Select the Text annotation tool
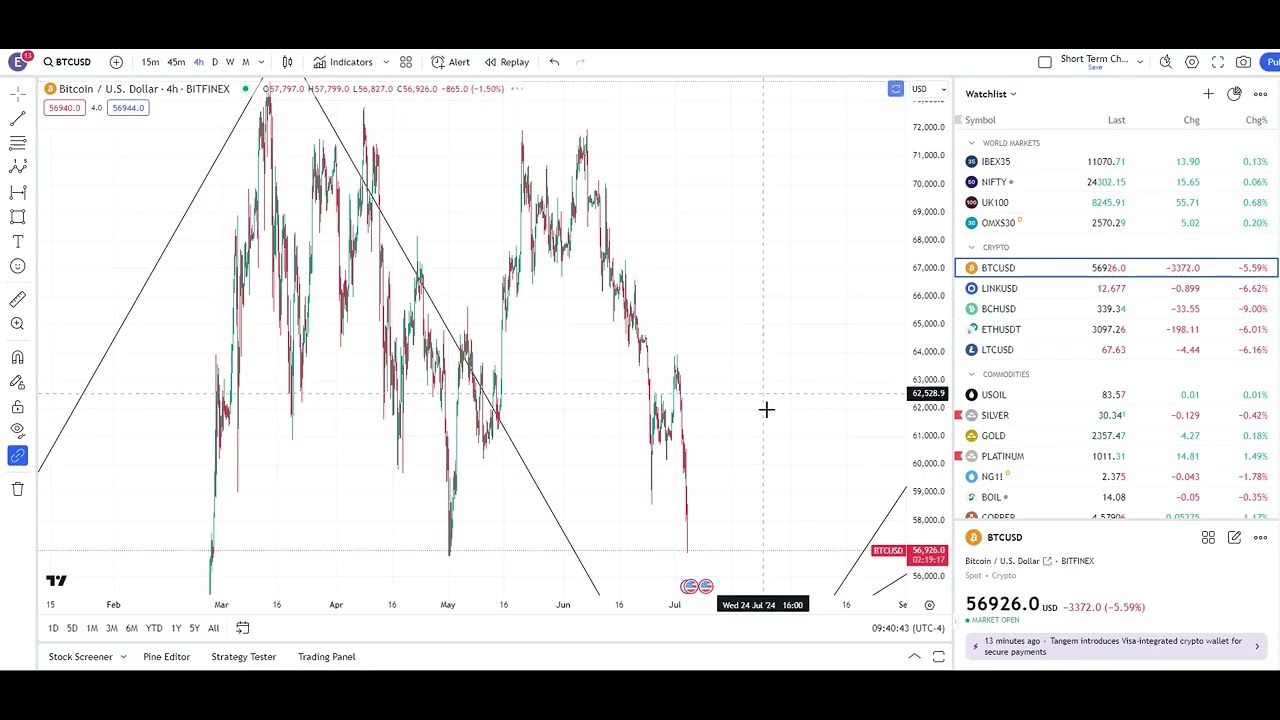This screenshot has width=1280, height=720. (x=17, y=241)
